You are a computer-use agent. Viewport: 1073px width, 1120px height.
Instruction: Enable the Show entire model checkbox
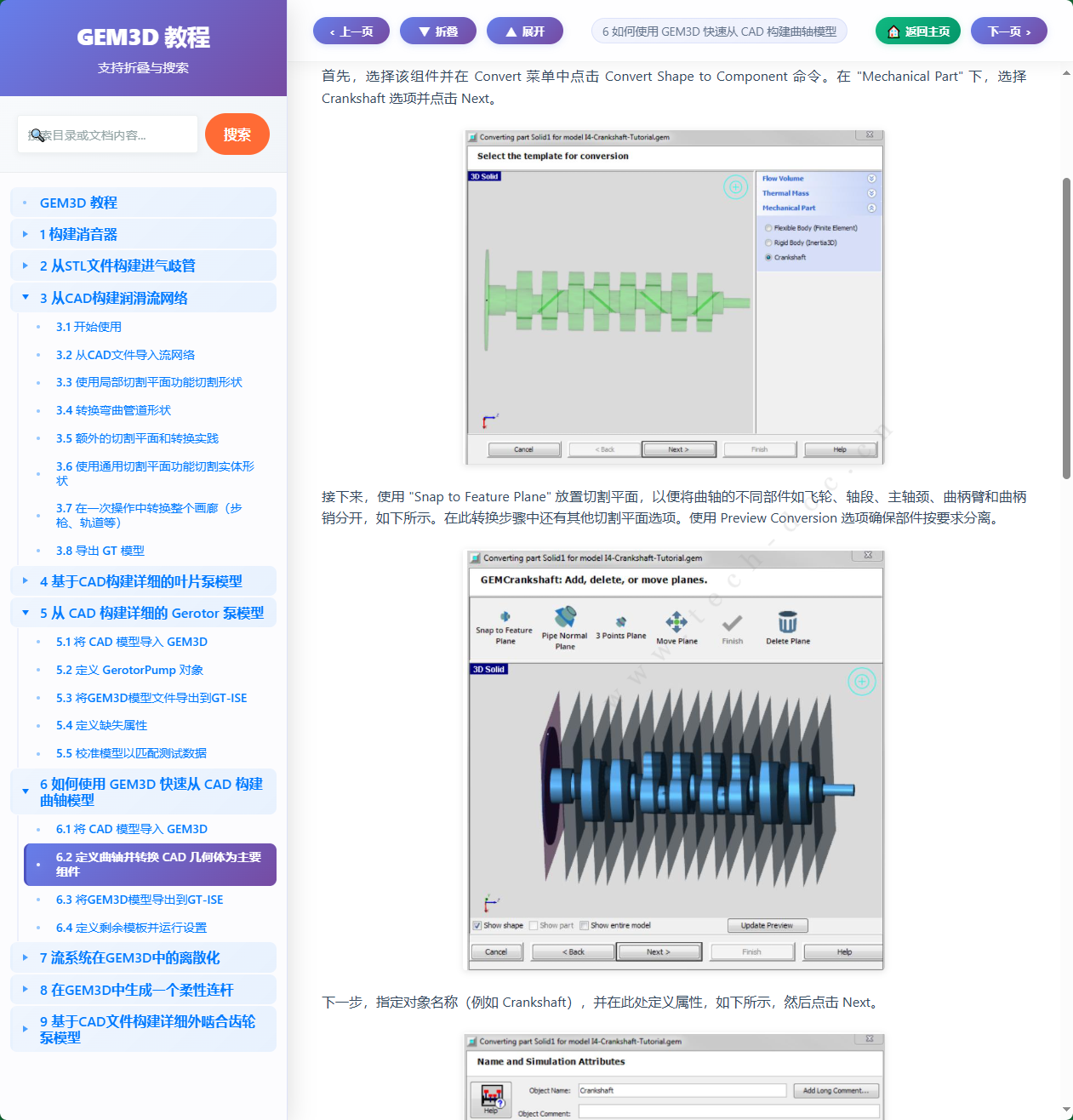585,925
